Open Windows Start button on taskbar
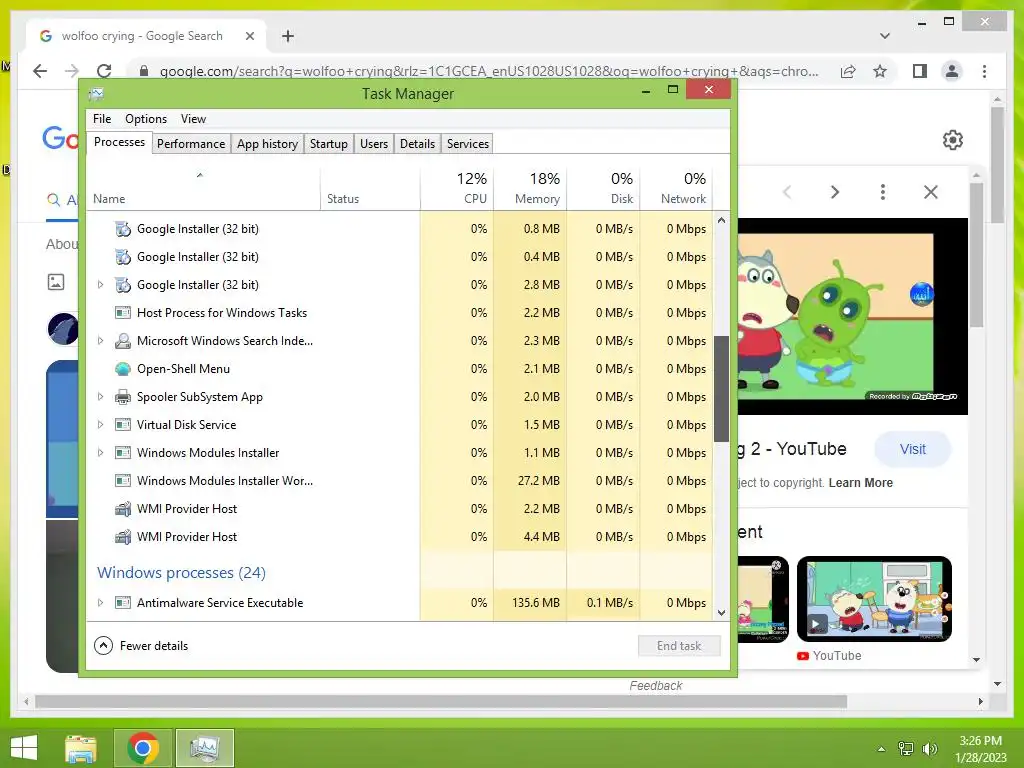 24,748
